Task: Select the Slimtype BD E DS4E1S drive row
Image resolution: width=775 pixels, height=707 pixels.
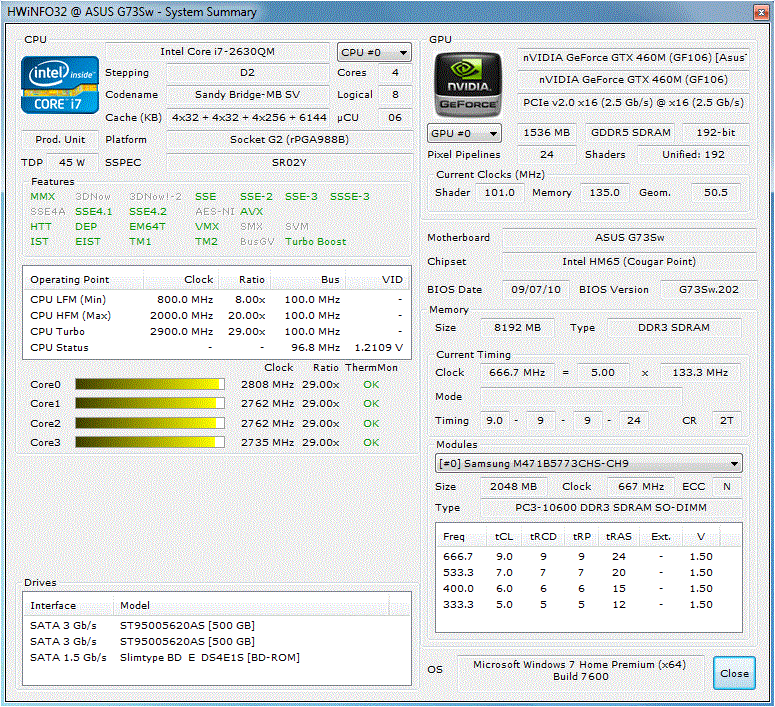Action: (216, 658)
